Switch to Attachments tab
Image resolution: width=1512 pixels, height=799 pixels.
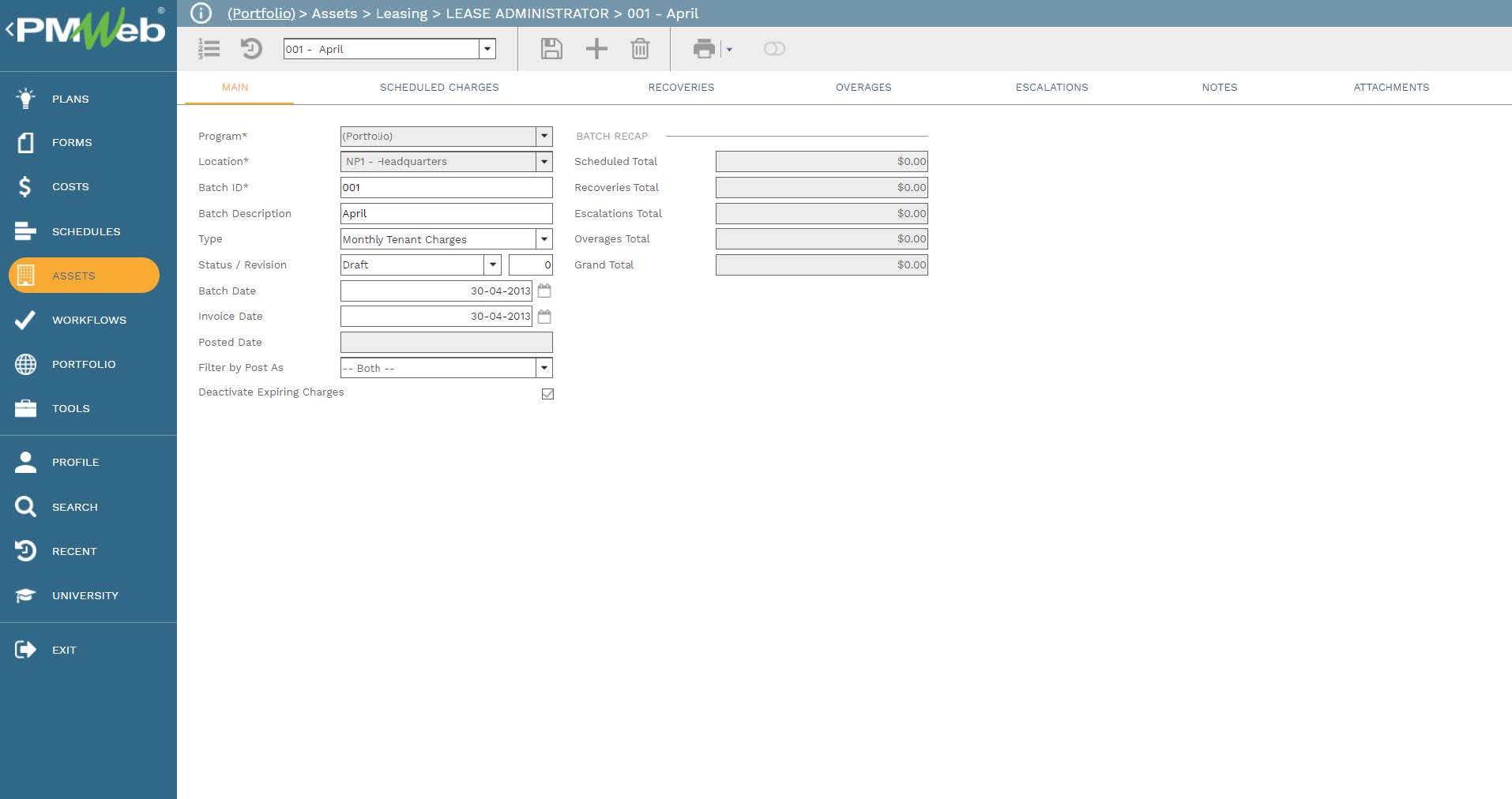1391,87
